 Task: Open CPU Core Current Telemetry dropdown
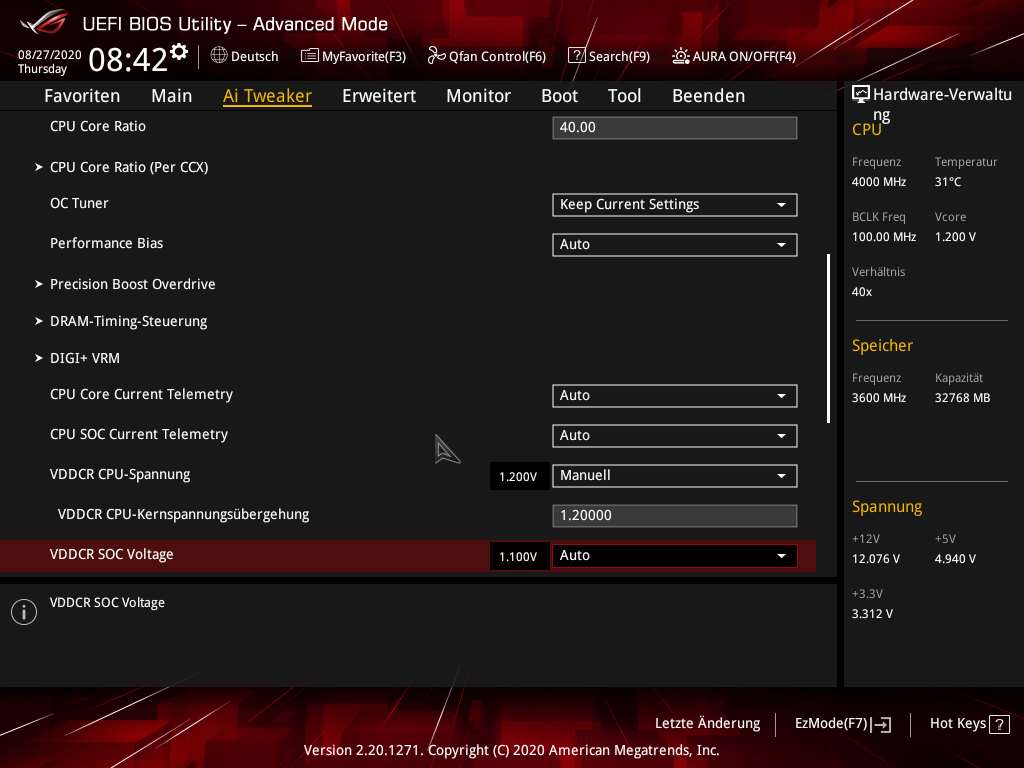pos(675,396)
